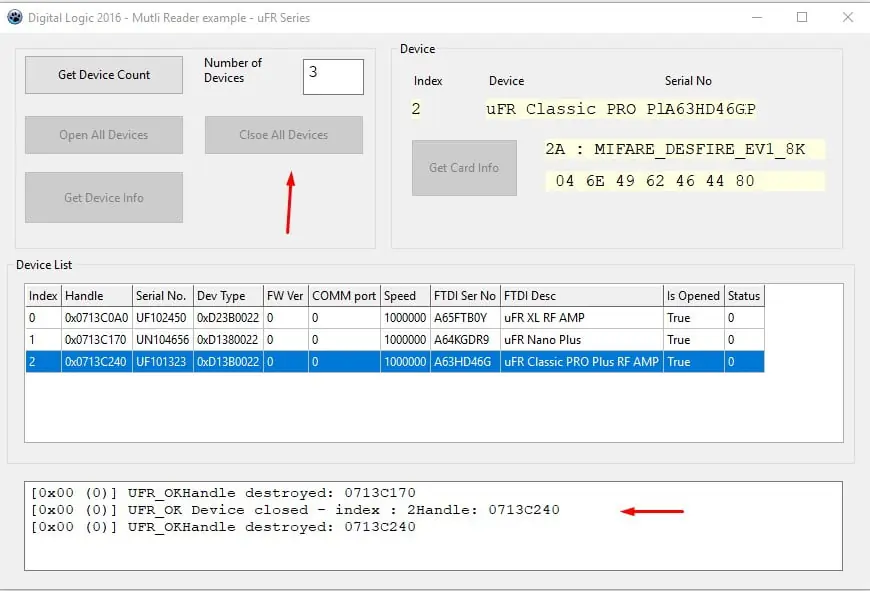Click the Dev Type column header
870x591 pixels.
point(228,296)
